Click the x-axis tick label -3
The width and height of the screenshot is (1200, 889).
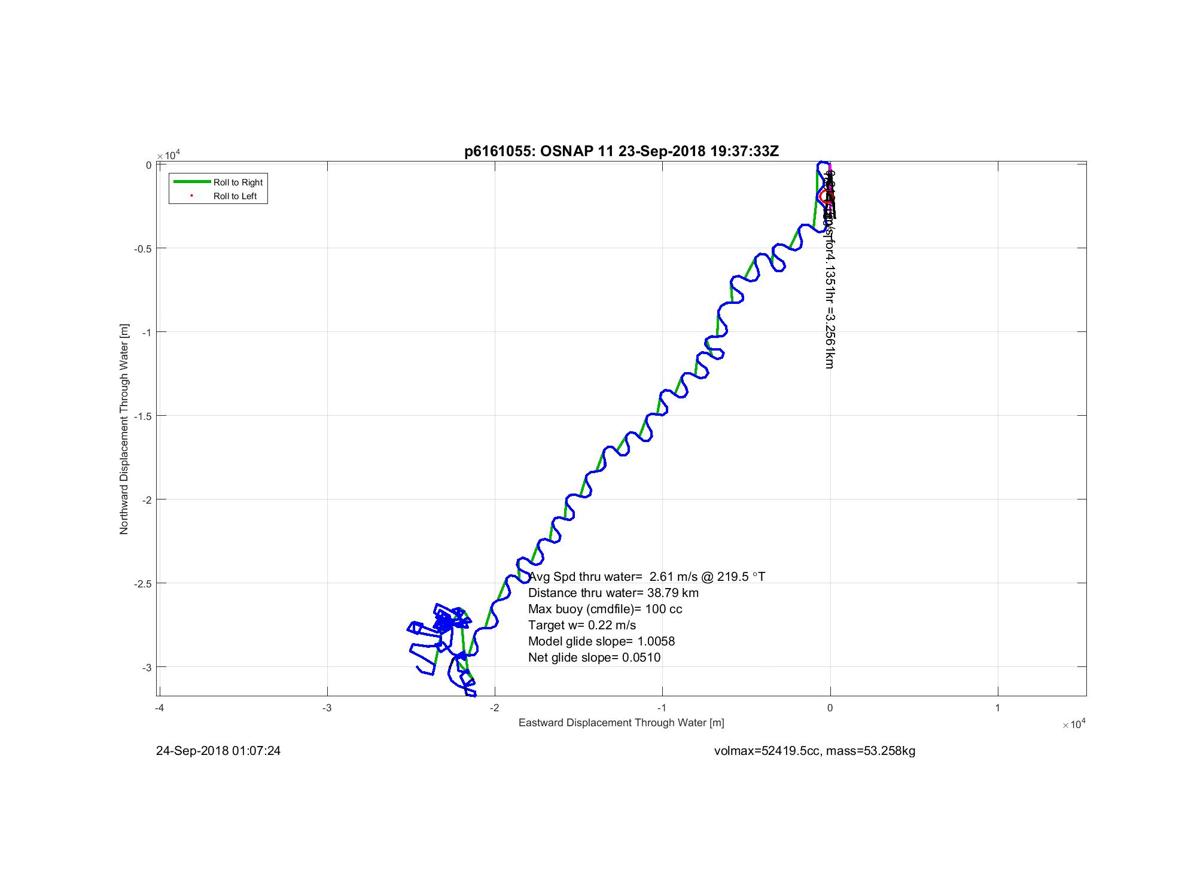click(327, 708)
